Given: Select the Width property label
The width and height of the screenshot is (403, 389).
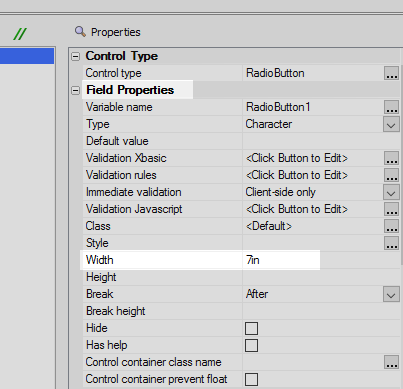Looking at the screenshot, I should tap(100, 260).
